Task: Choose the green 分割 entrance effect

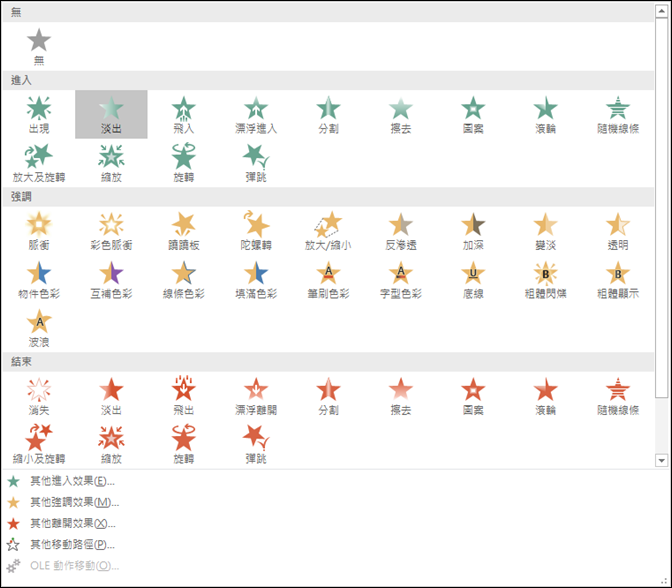Action: (x=328, y=114)
